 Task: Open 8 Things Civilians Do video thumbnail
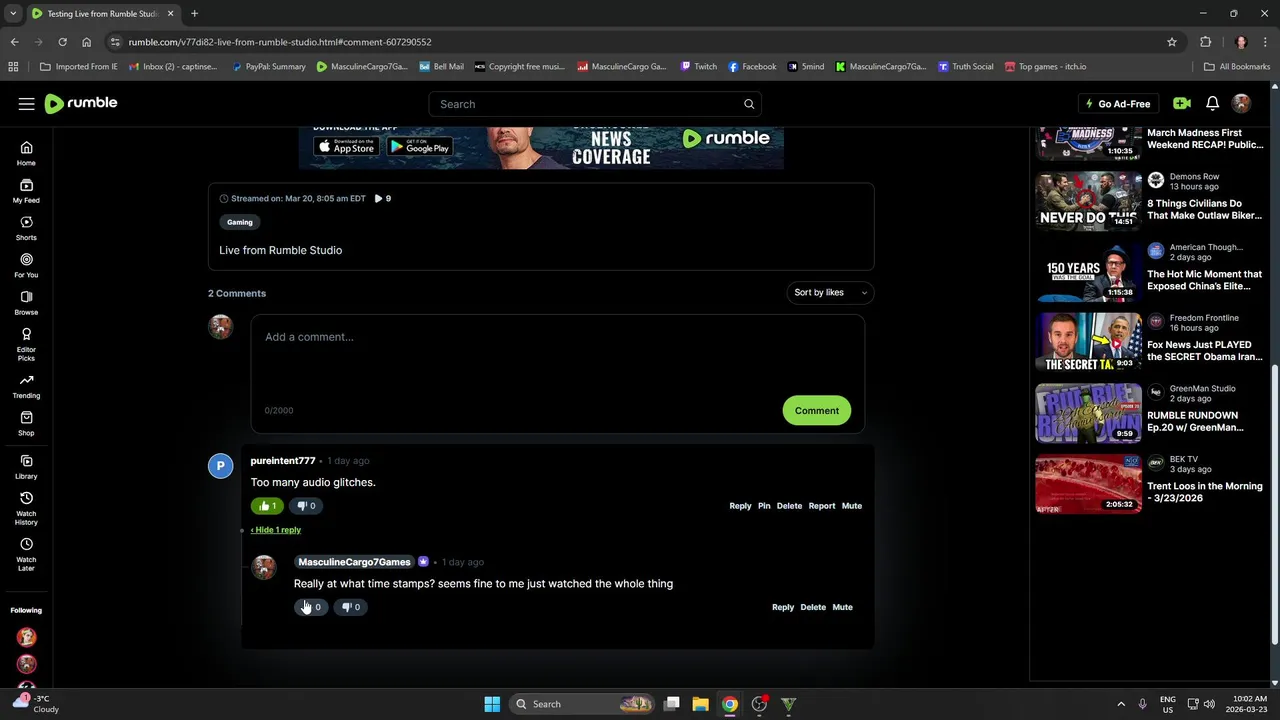point(1088,201)
